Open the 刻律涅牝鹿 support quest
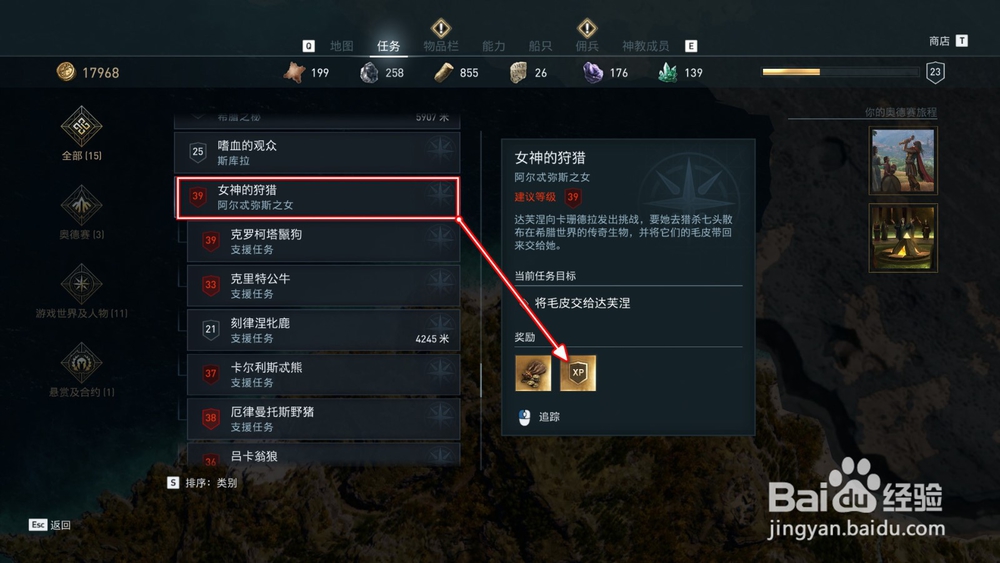1000x563 pixels. [323, 330]
